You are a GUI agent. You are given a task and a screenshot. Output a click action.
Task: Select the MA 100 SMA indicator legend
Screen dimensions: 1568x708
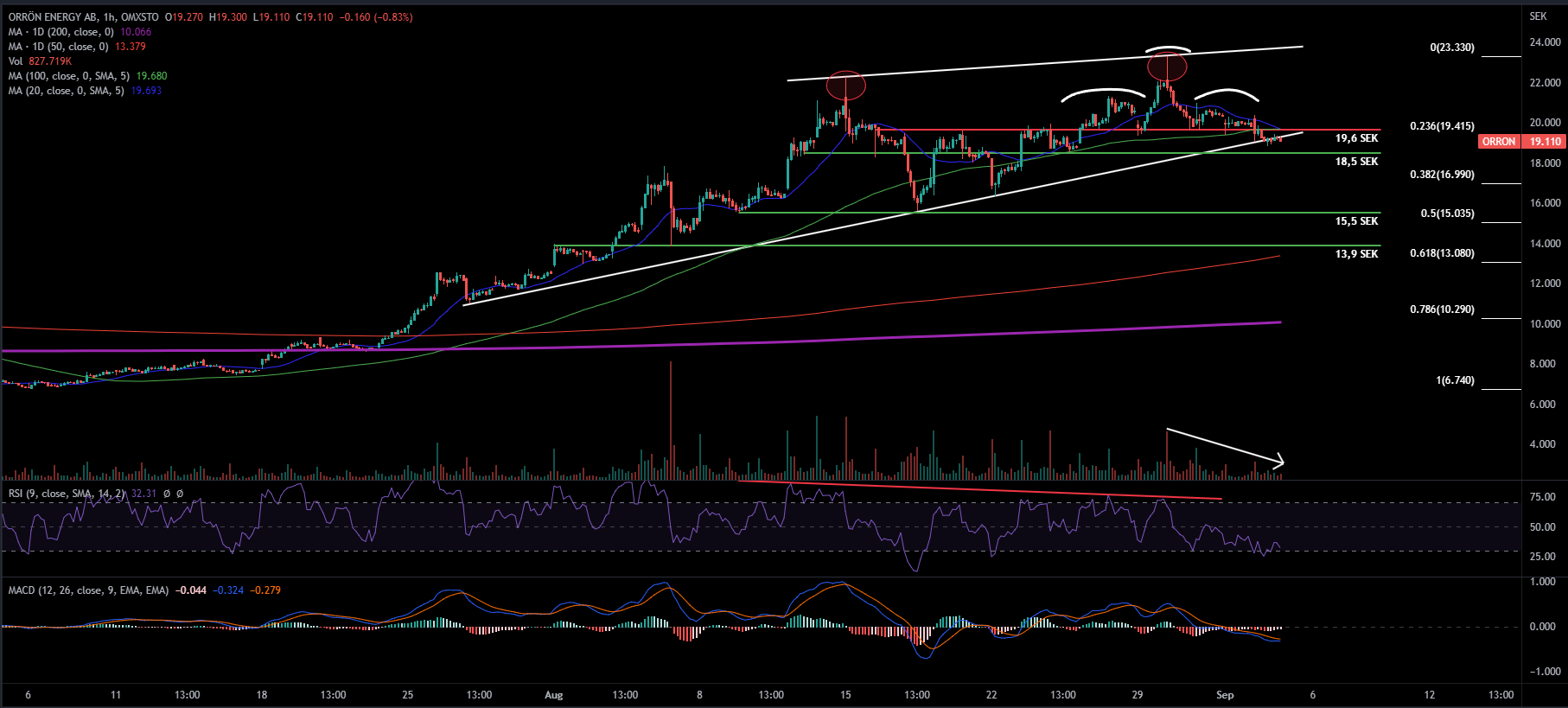coord(69,76)
